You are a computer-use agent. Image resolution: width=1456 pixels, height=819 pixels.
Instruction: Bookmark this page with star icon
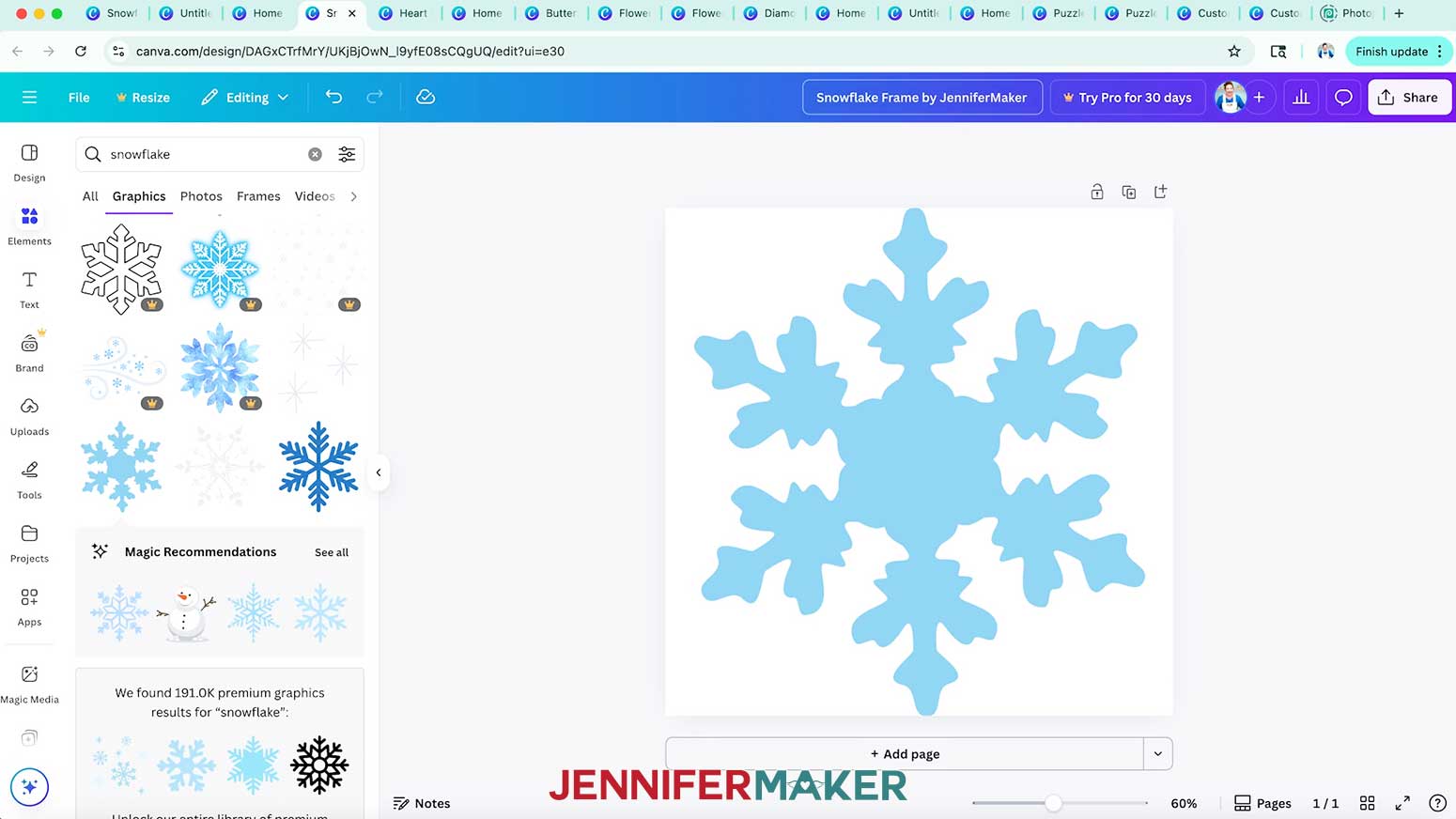tap(1234, 52)
